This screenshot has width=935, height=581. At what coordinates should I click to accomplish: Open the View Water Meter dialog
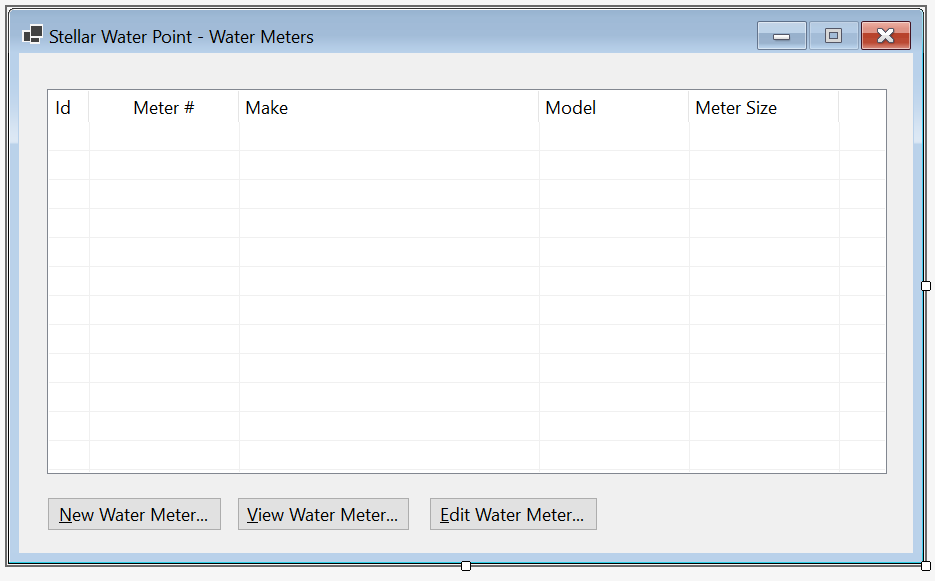[323, 514]
